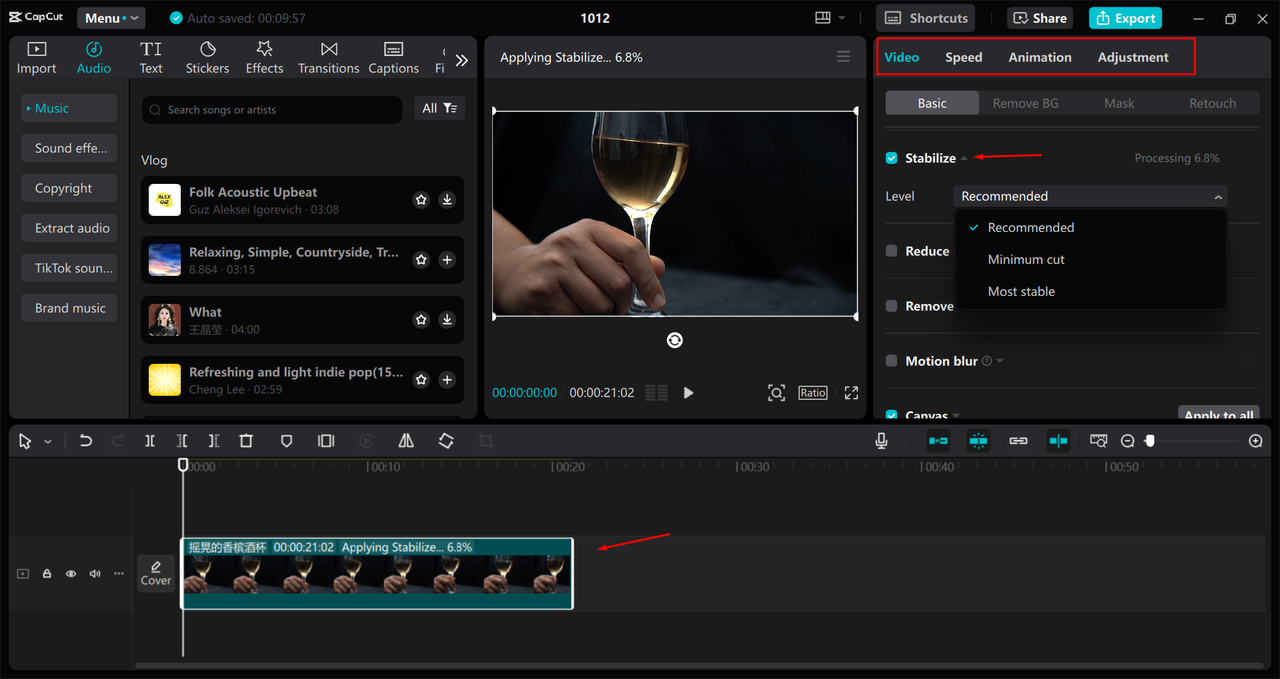Screen dimensions: 1280x679
Task: Open the Stickers panel
Action: [x=207, y=58]
